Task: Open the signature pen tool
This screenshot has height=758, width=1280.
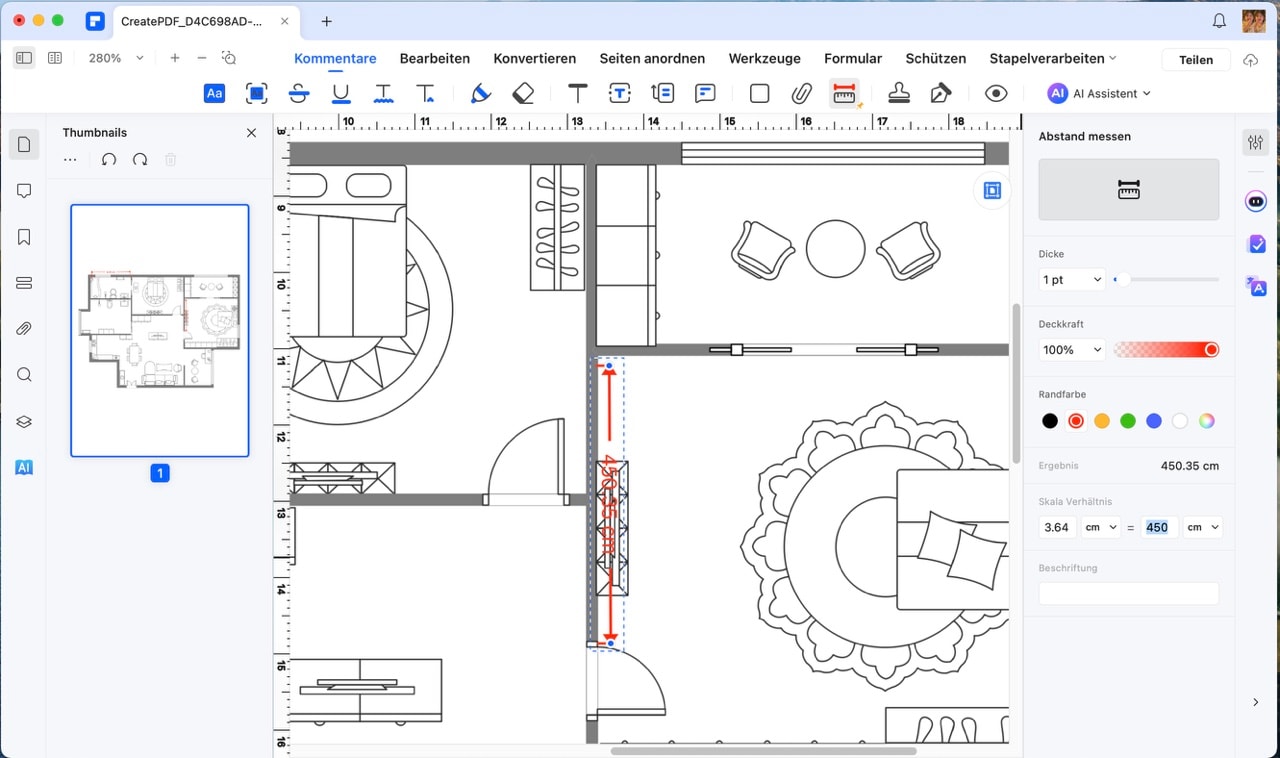Action: click(x=940, y=93)
